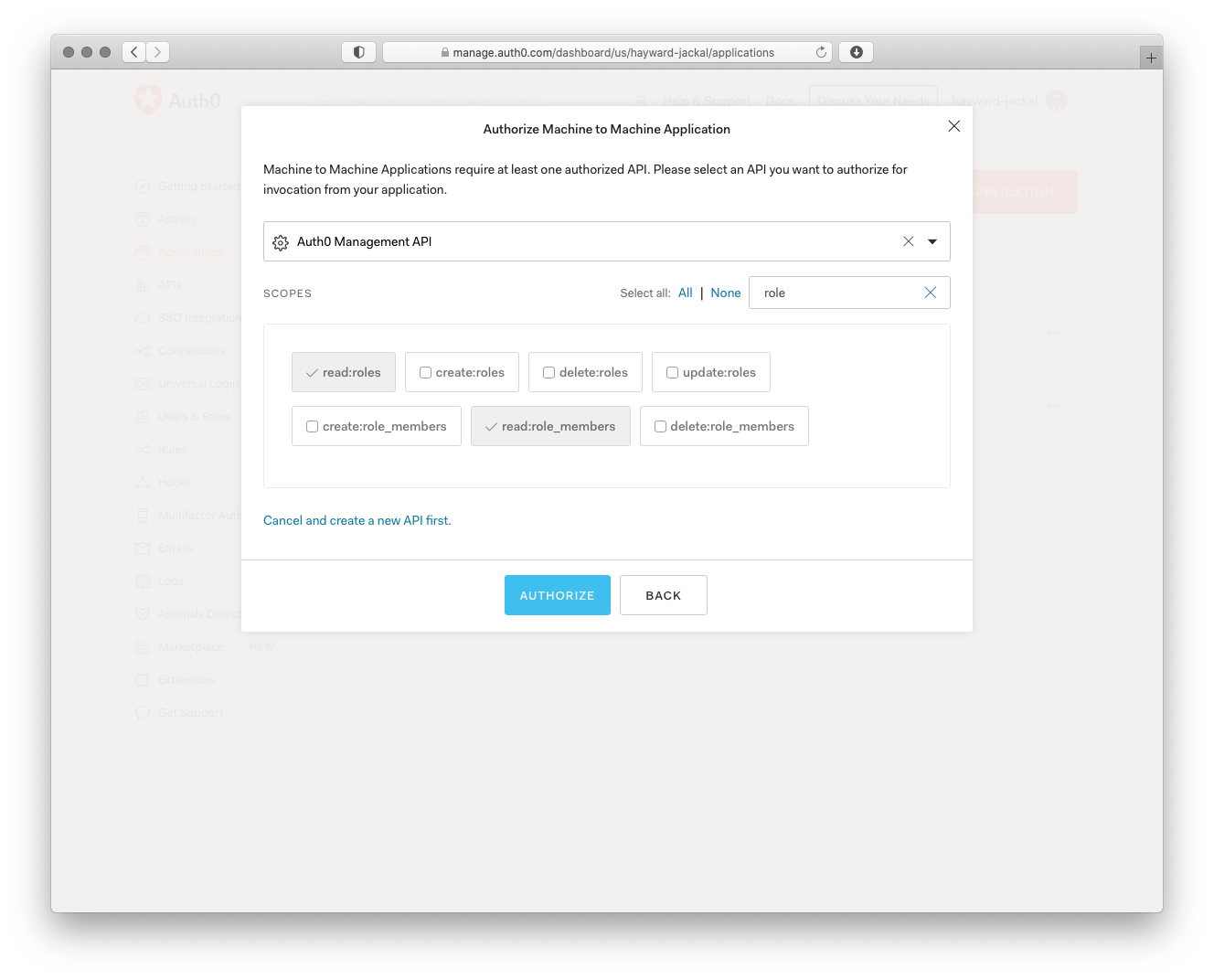Click the Docs header link
1214x980 pixels.
(x=780, y=101)
